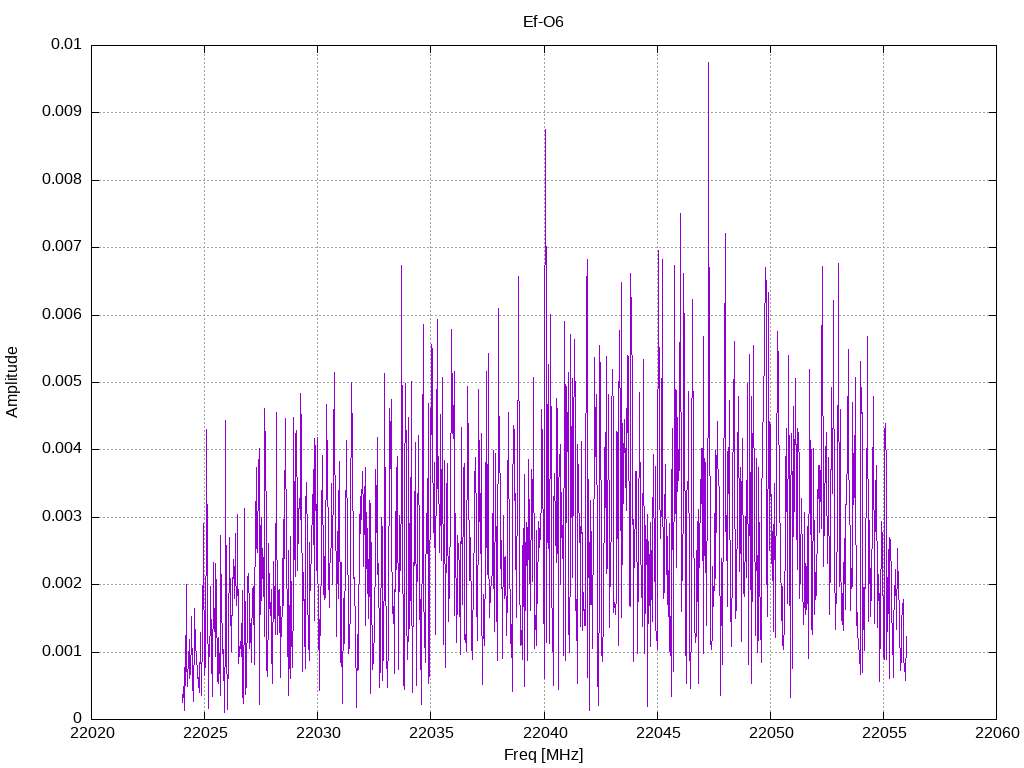Viewport: 1024px width, 768px height.
Task: Click the 0.005 y-axis tick label
Action: click(x=62, y=382)
